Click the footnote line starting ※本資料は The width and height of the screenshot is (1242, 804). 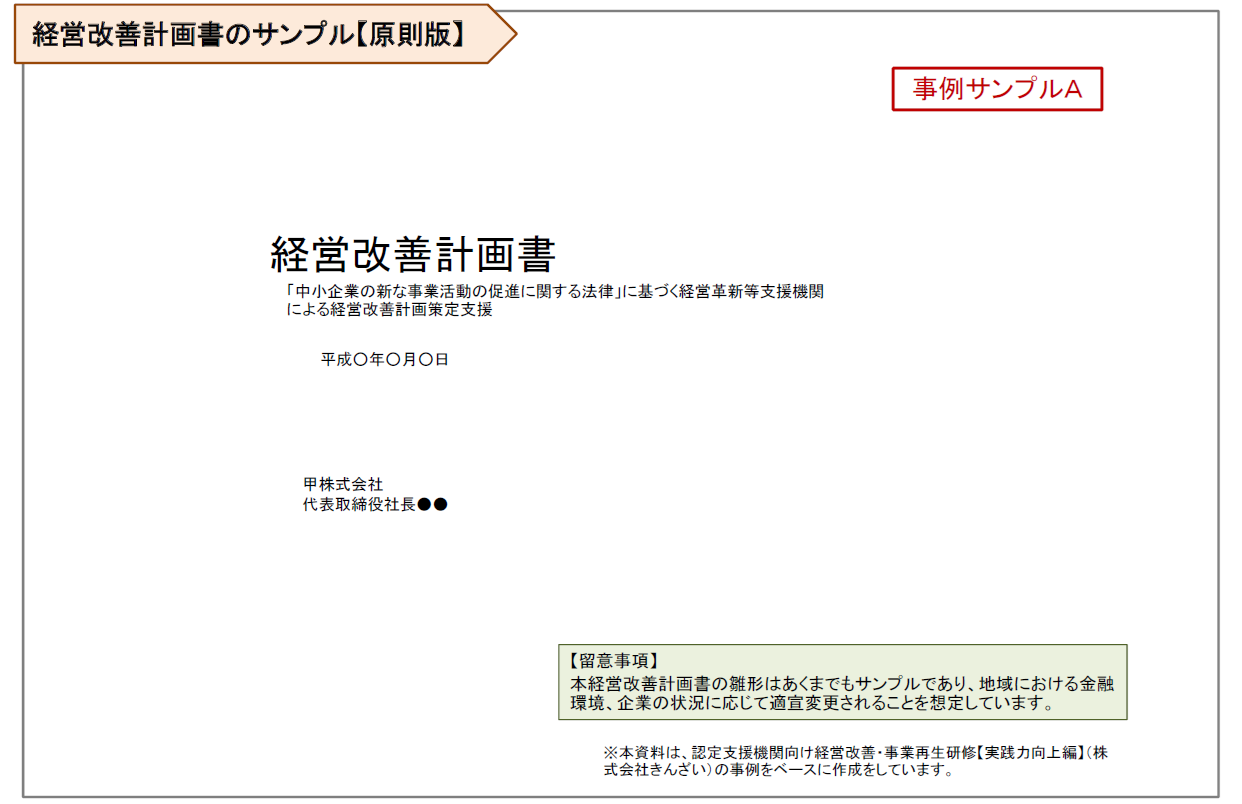point(855,752)
